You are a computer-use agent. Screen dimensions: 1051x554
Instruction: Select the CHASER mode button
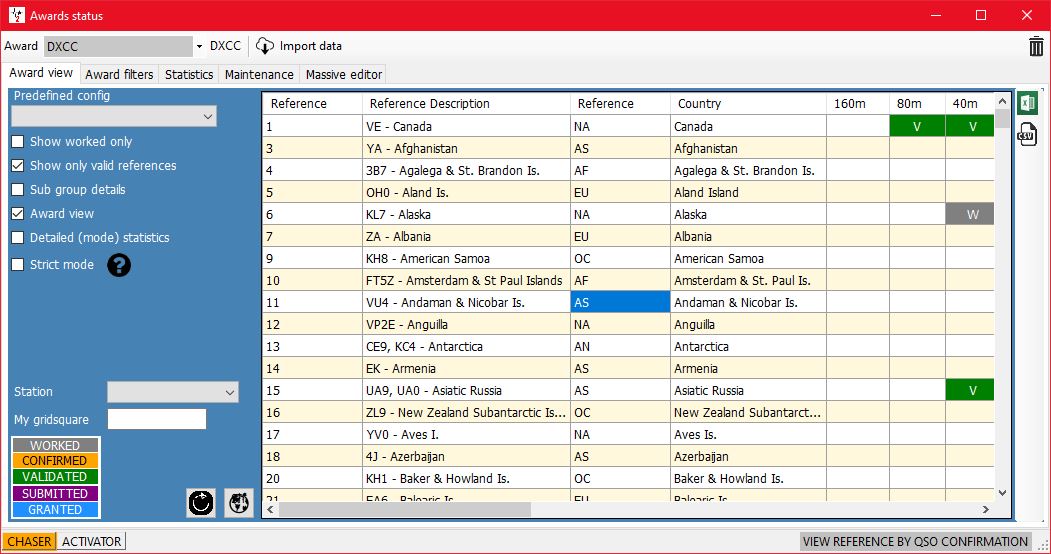pyautogui.click(x=29, y=541)
